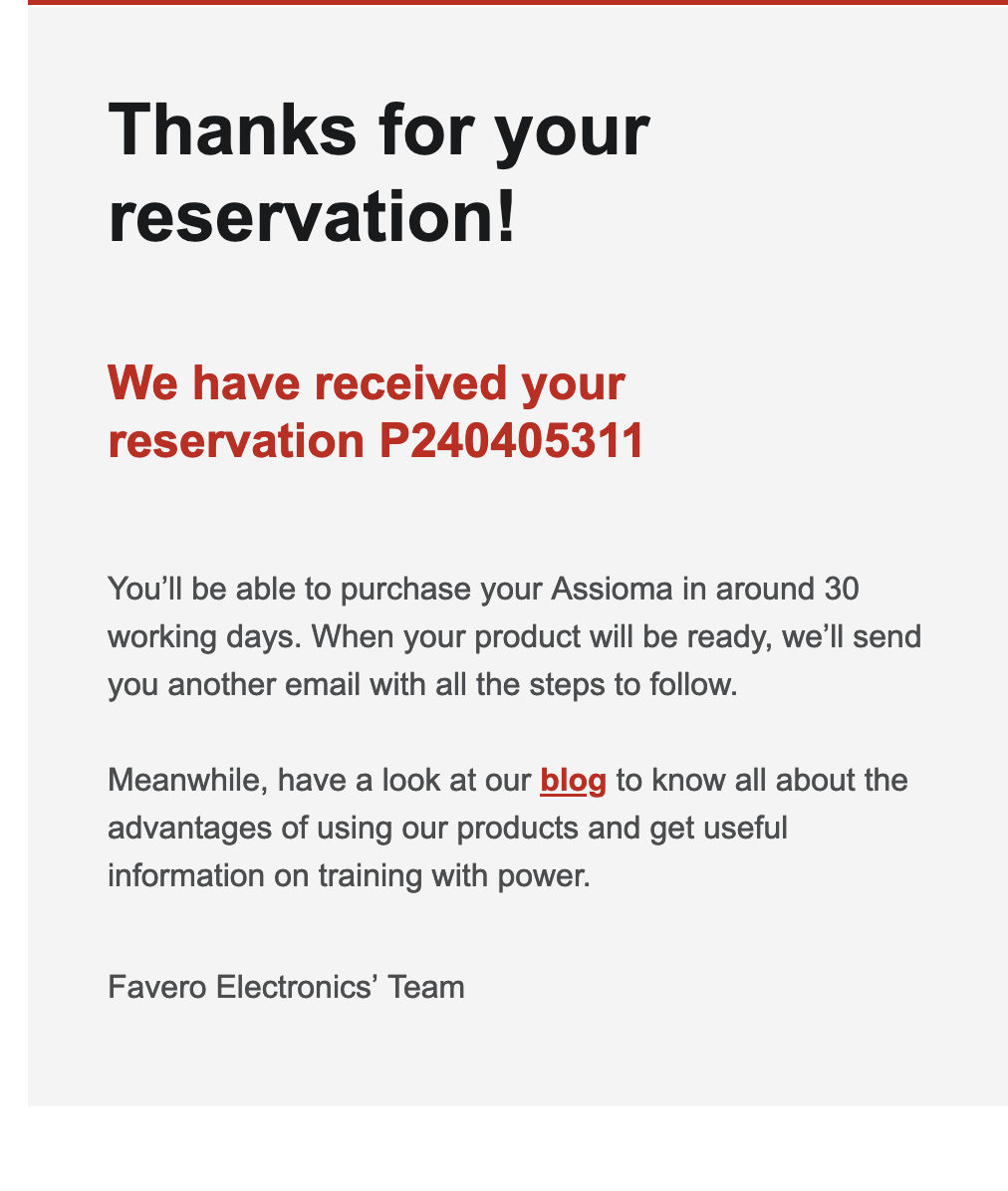Click the red 'We have received your' line

point(366,382)
